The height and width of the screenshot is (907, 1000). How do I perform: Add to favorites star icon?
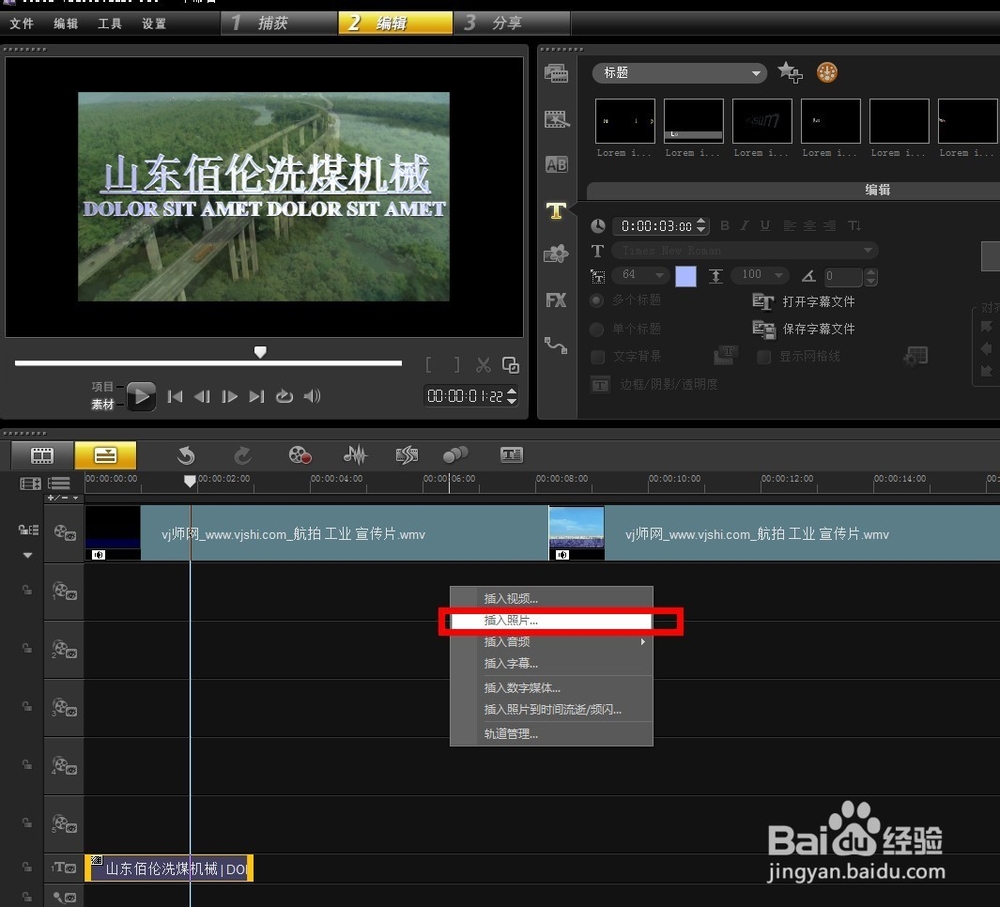[x=790, y=72]
